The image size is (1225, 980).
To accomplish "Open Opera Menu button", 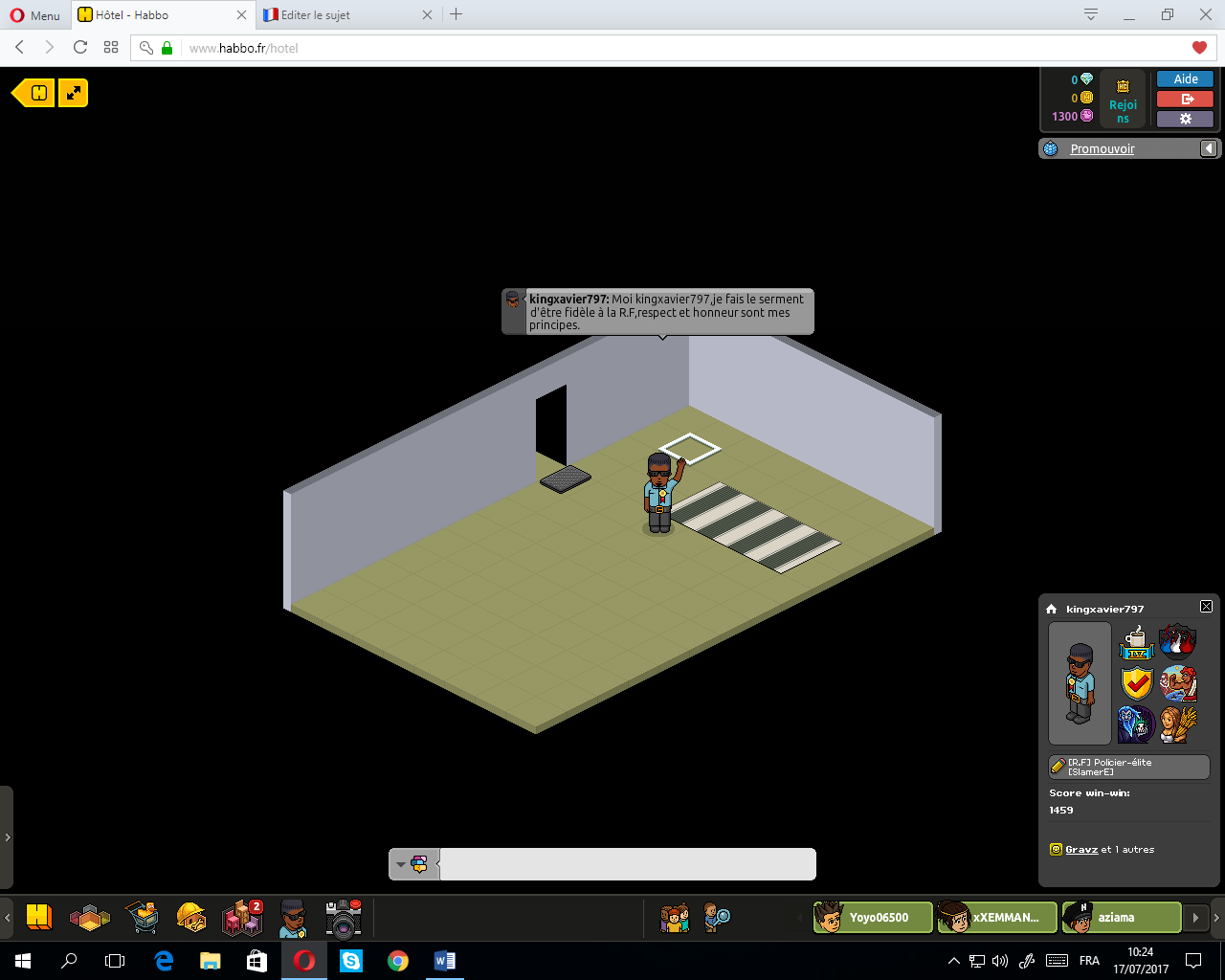I will click(x=34, y=15).
